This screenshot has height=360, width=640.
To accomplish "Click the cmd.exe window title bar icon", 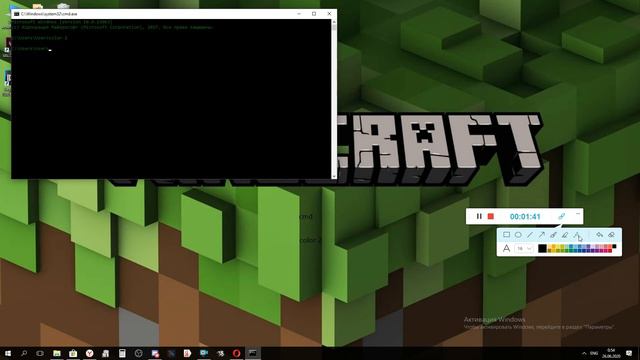I will [x=16, y=13].
